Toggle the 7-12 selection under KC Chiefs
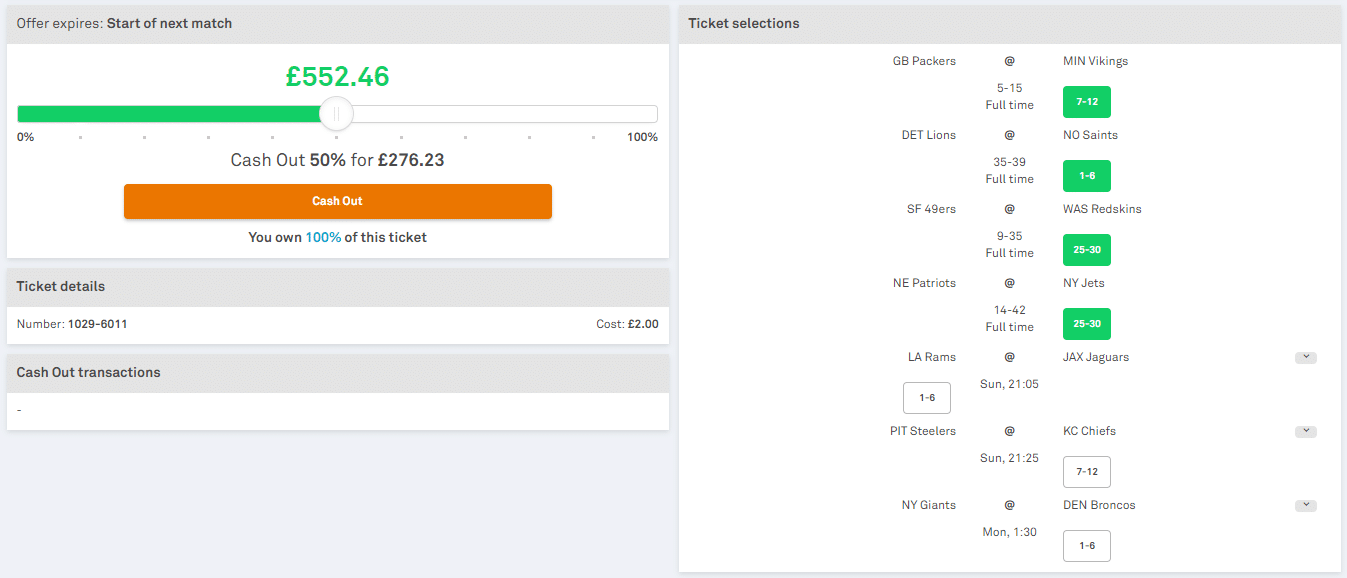Screen dimensions: 1347x578 pos(1087,472)
